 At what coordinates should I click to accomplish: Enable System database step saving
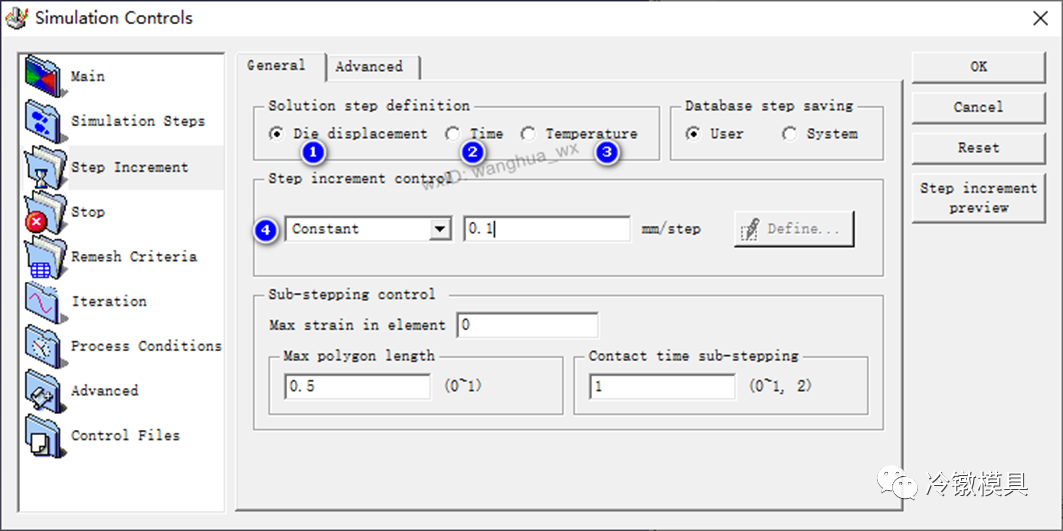pyautogui.click(x=790, y=134)
